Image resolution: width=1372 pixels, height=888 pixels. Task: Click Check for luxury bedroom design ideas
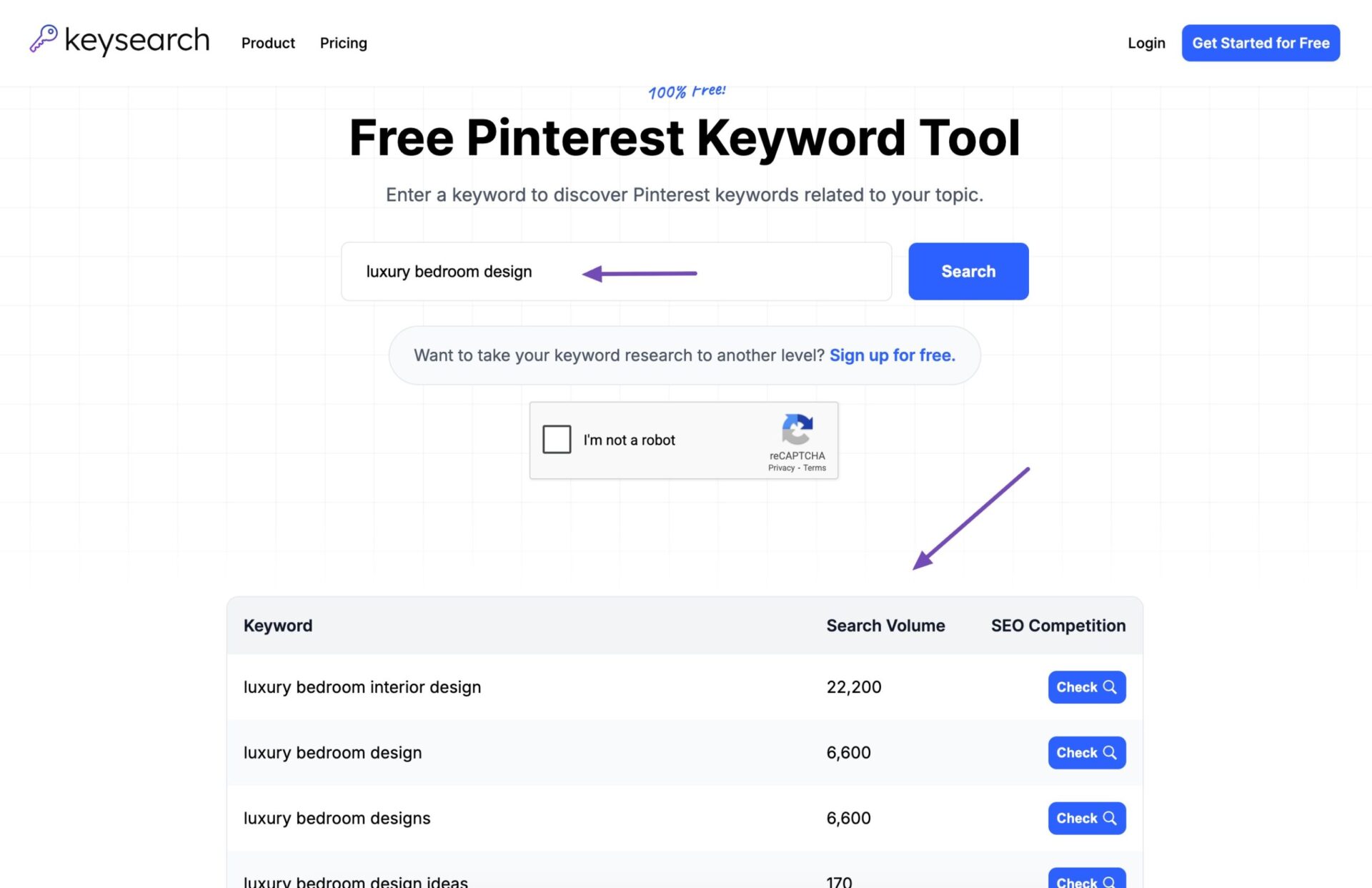tap(1086, 881)
